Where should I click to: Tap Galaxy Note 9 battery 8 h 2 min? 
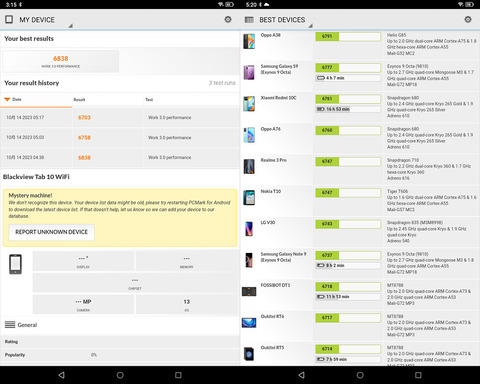[x=348, y=266]
